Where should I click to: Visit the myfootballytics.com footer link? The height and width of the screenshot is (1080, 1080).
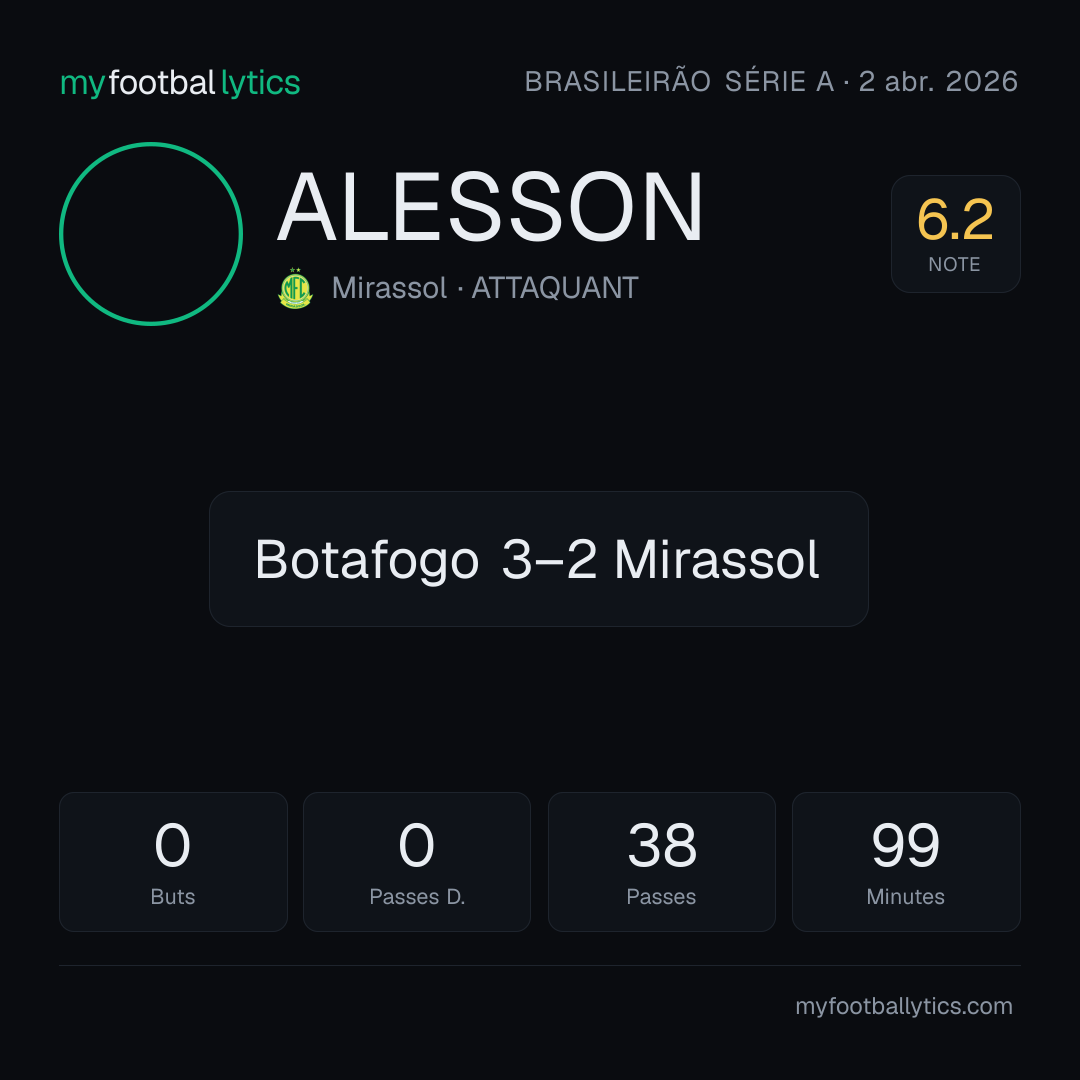click(904, 1006)
